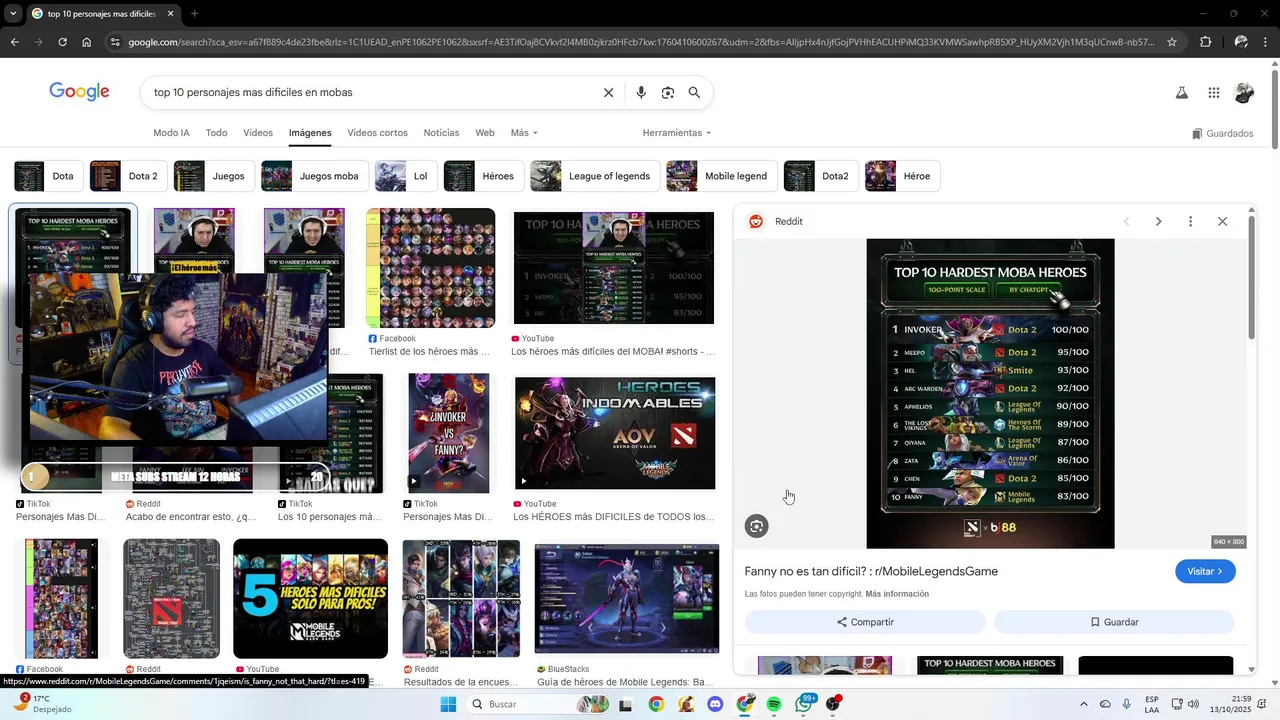Go to the Google logo homepage
This screenshot has width=1280, height=720.
point(79,91)
